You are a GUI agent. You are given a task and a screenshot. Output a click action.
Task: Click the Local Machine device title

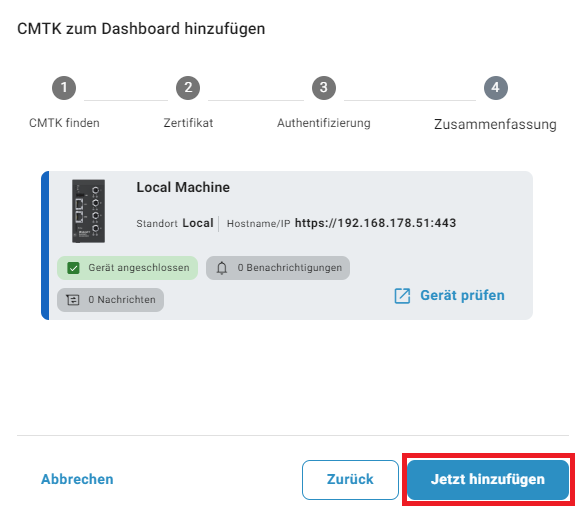[183, 187]
